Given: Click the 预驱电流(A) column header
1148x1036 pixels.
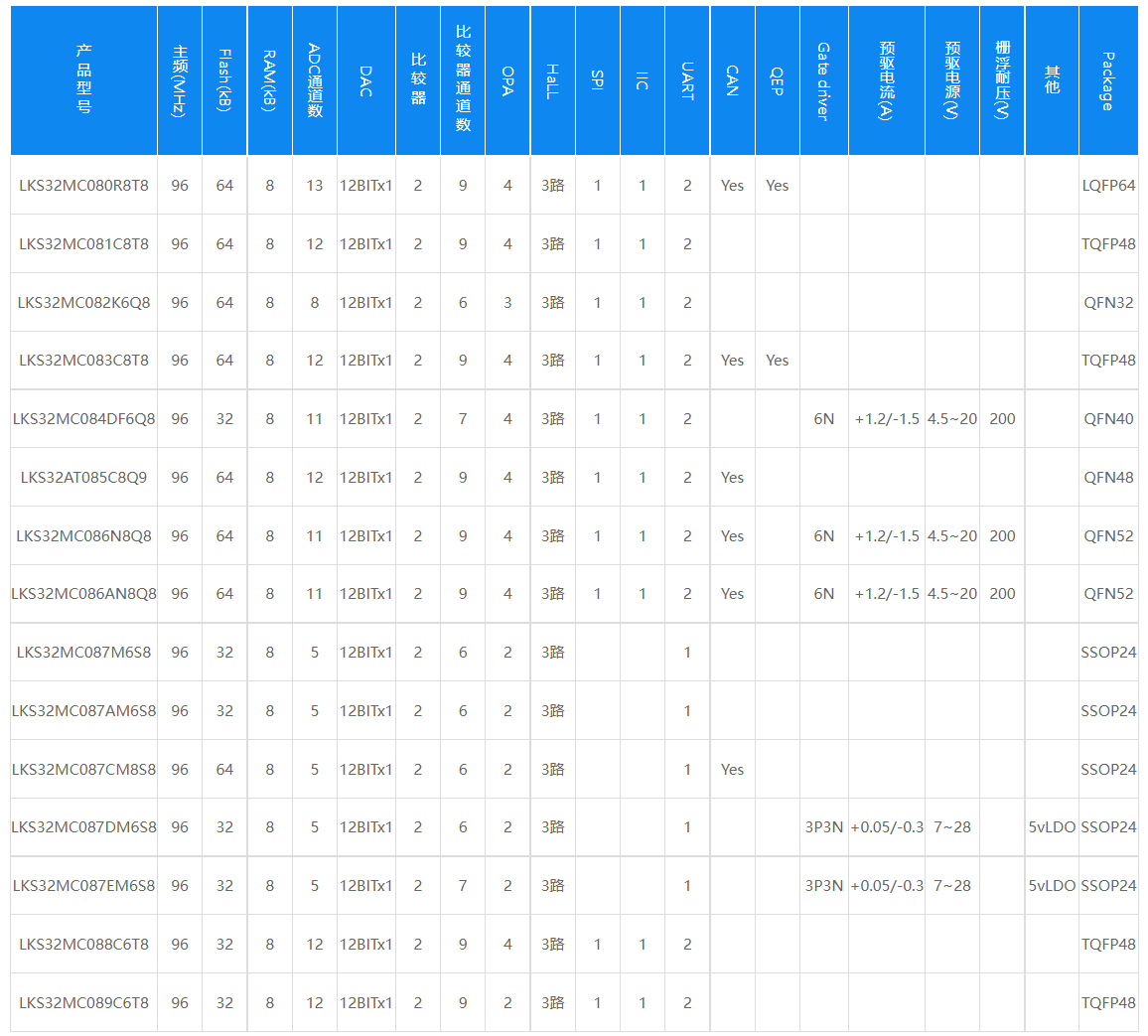Looking at the screenshot, I should (887, 80).
